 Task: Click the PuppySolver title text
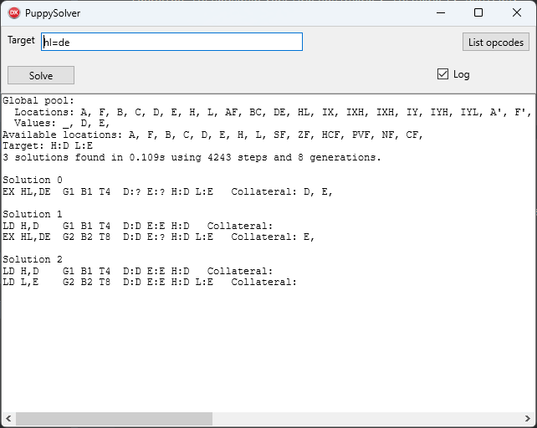53,13
